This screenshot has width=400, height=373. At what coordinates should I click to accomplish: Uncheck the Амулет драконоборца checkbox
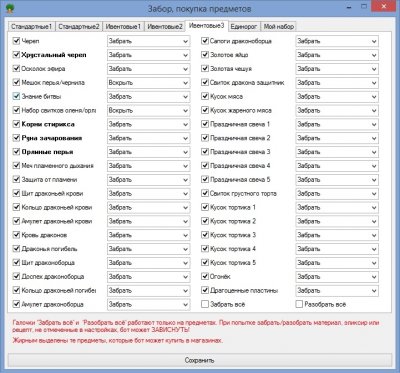(x=16, y=304)
